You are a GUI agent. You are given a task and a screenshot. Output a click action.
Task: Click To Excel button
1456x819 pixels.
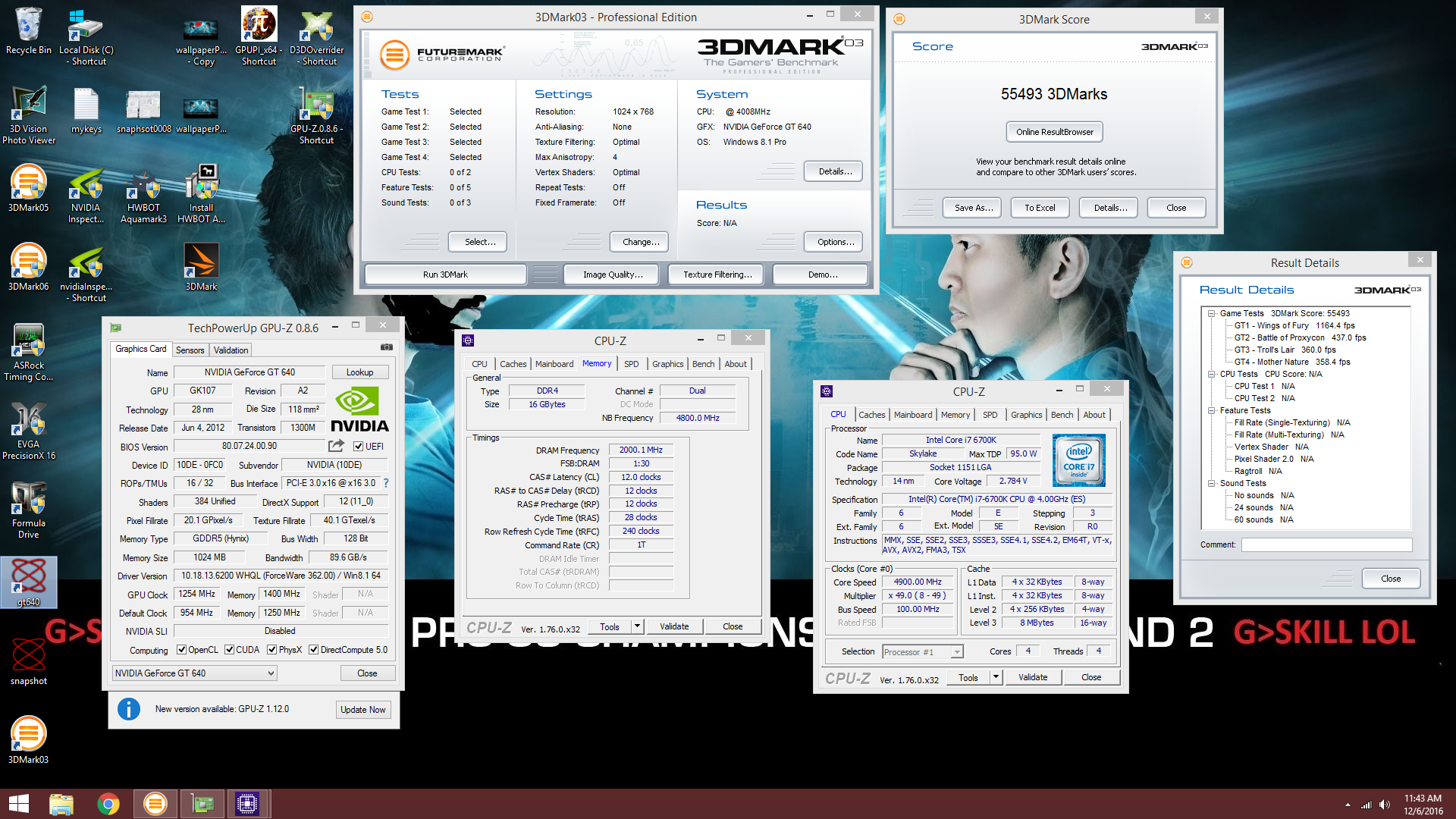point(1040,208)
